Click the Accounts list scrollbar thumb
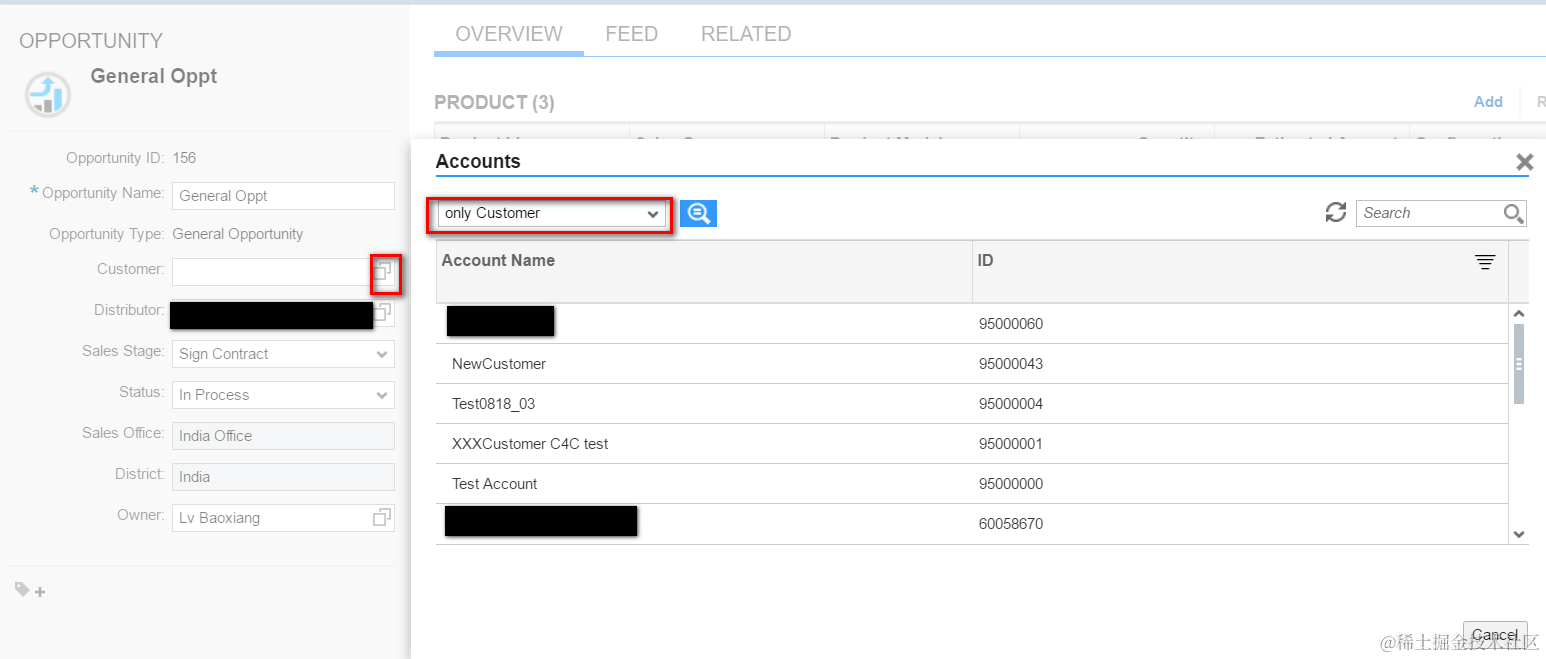This screenshot has height=659, width=1546. pyautogui.click(x=1519, y=363)
